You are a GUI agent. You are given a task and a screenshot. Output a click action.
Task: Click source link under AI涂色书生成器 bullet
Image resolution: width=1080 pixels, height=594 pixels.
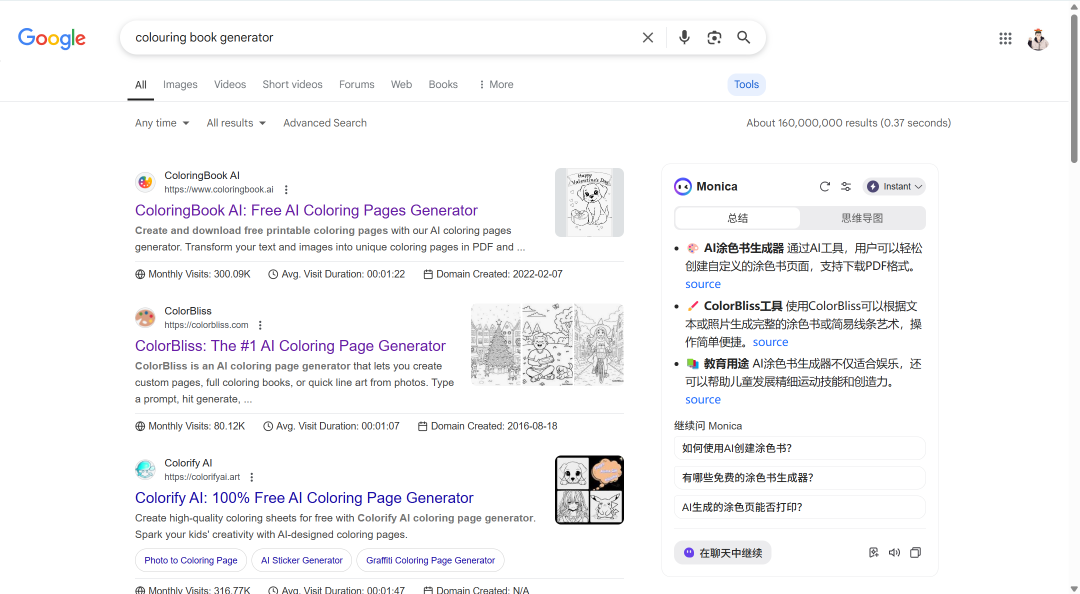[703, 285]
